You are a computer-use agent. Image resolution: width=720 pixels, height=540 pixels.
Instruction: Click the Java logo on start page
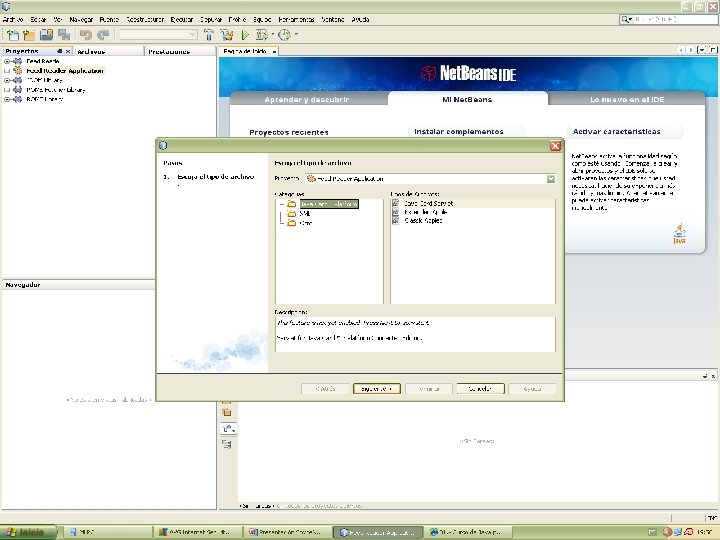tap(680, 233)
